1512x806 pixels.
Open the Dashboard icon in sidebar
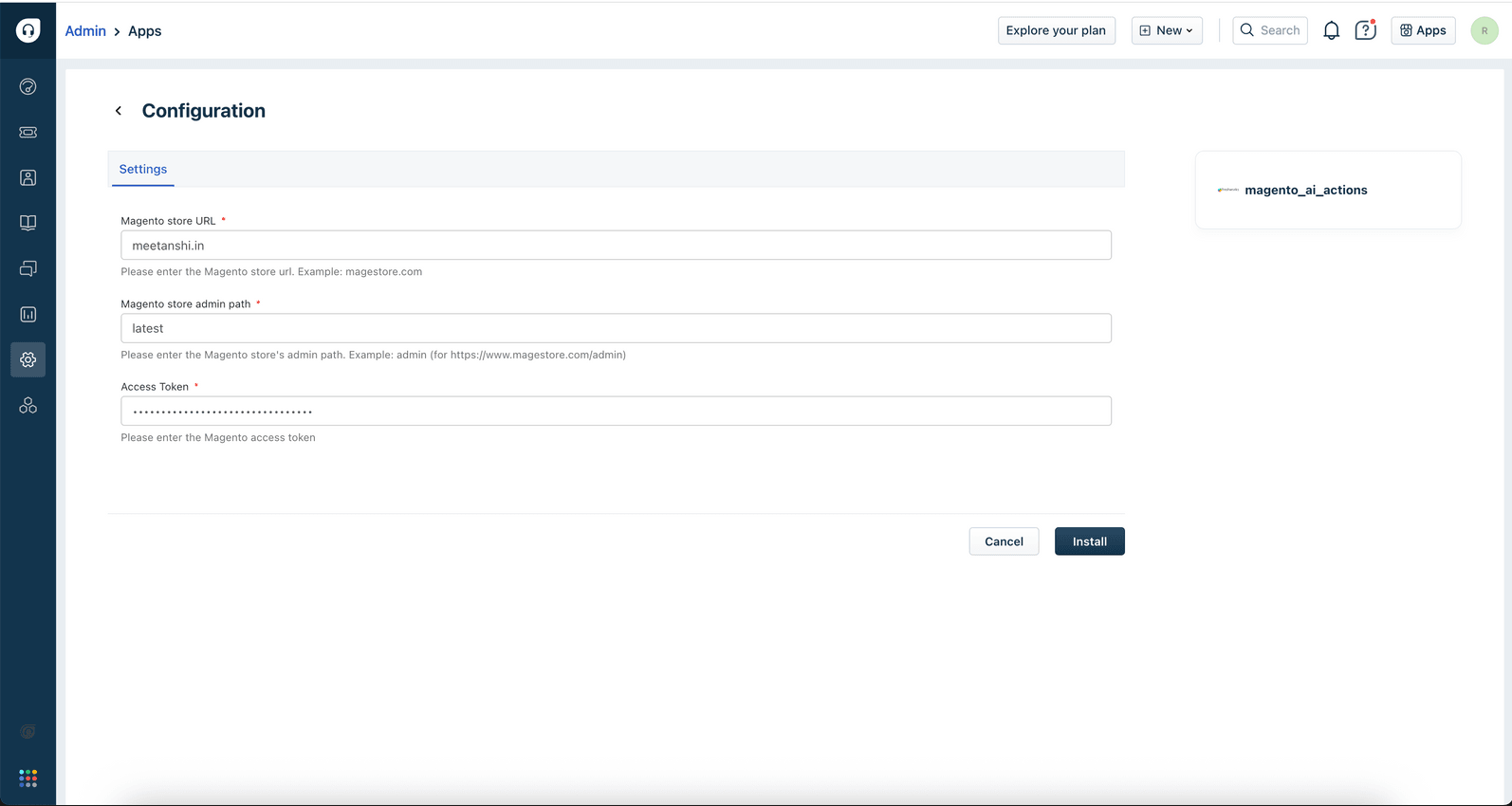tap(28, 87)
